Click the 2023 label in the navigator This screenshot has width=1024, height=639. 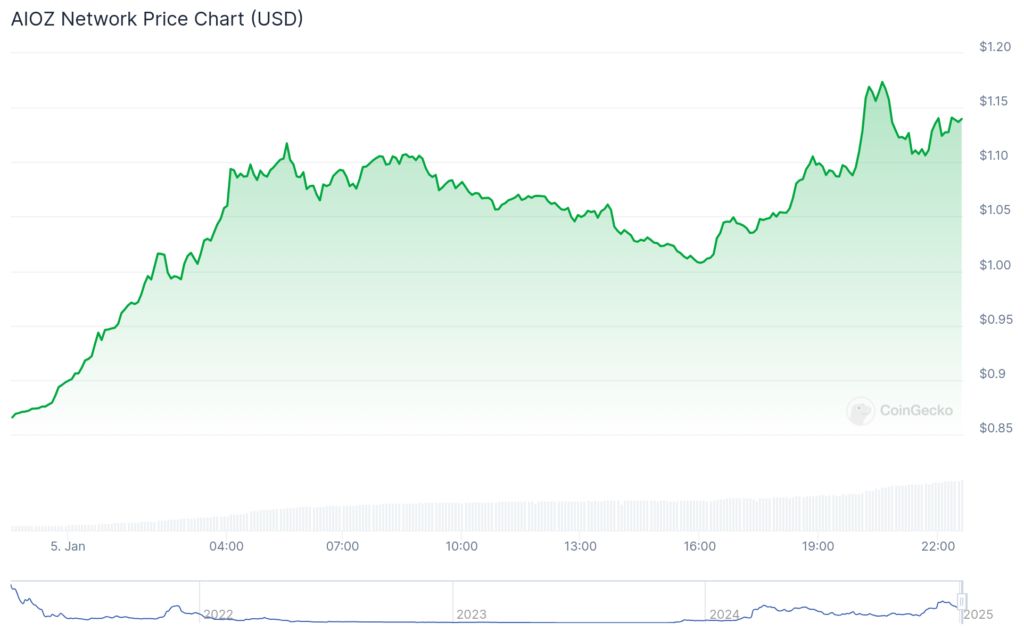point(471,614)
